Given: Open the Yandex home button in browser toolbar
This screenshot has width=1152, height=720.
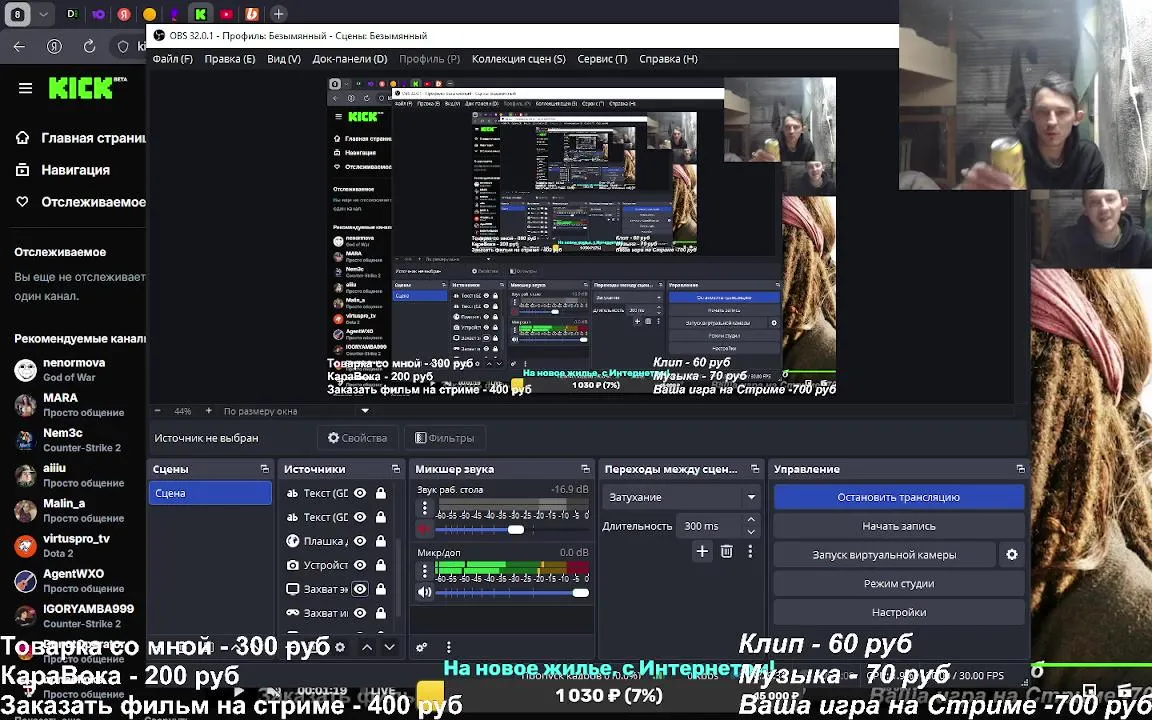Looking at the screenshot, I should pyautogui.click(x=54, y=46).
